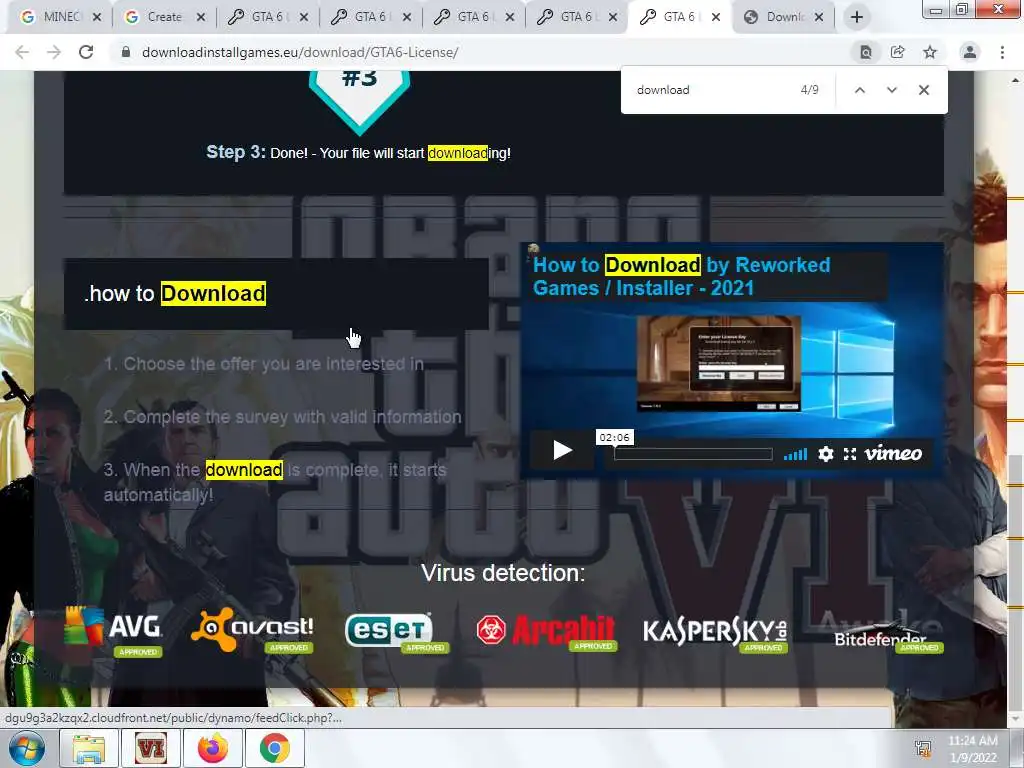Open the Windows Start menu
This screenshot has width=1024, height=768.
27,748
